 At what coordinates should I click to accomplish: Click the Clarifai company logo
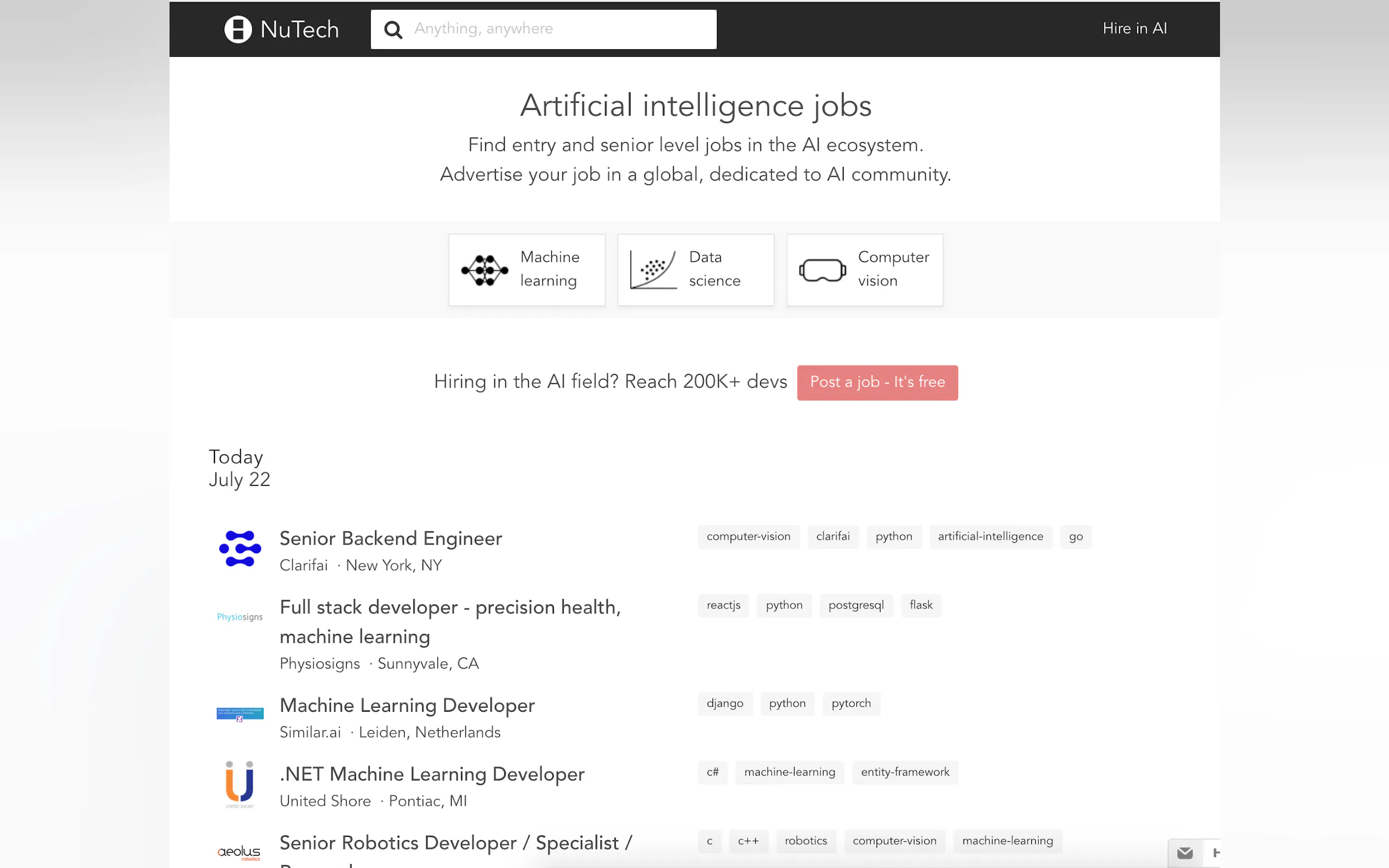point(240,549)
